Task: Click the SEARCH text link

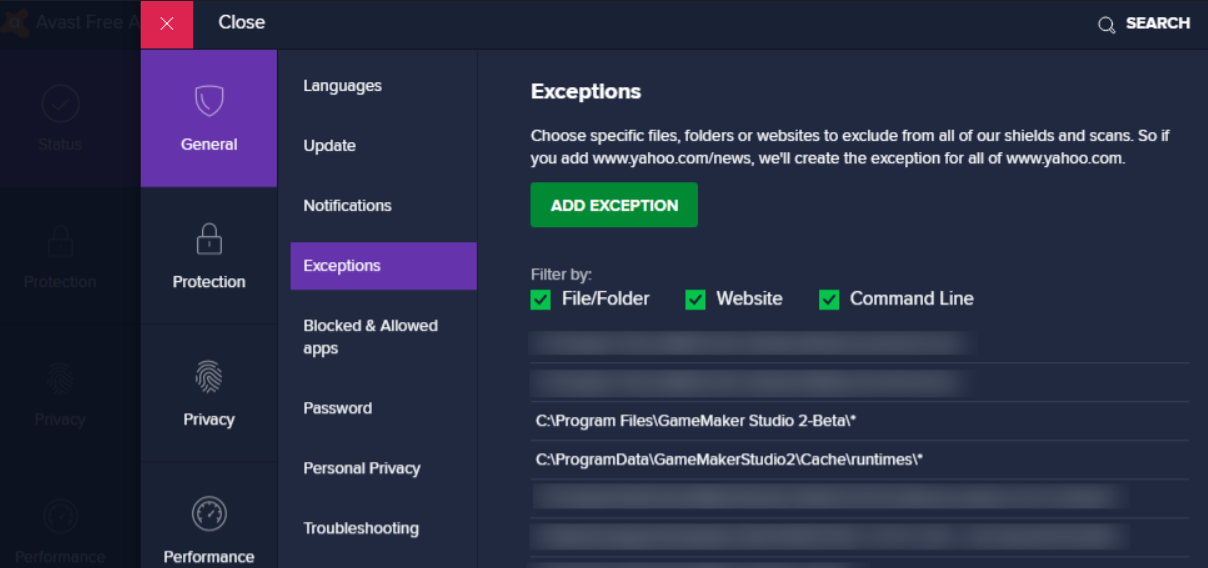Action: (x=1157, y=23)
